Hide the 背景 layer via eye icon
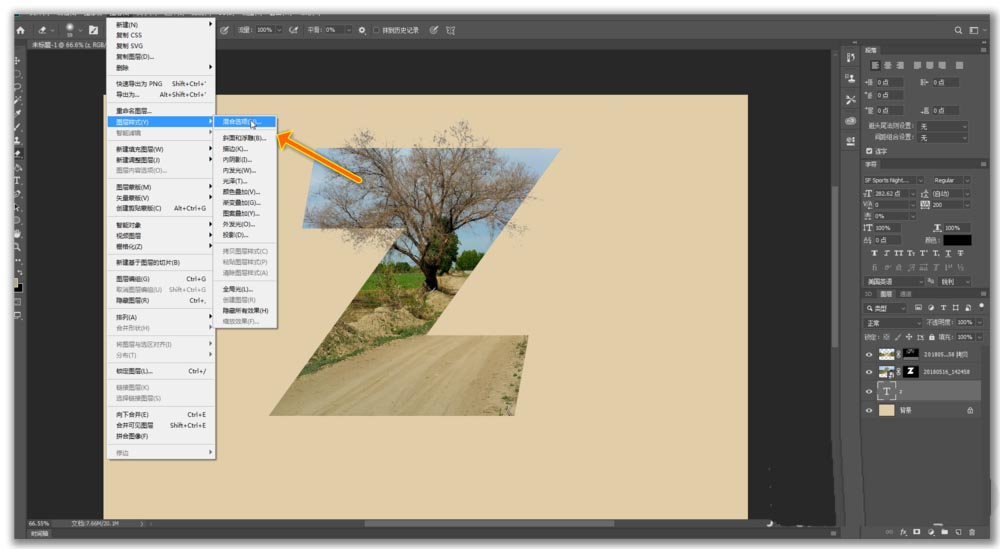The image size is (1000, 549). point(869,410)
